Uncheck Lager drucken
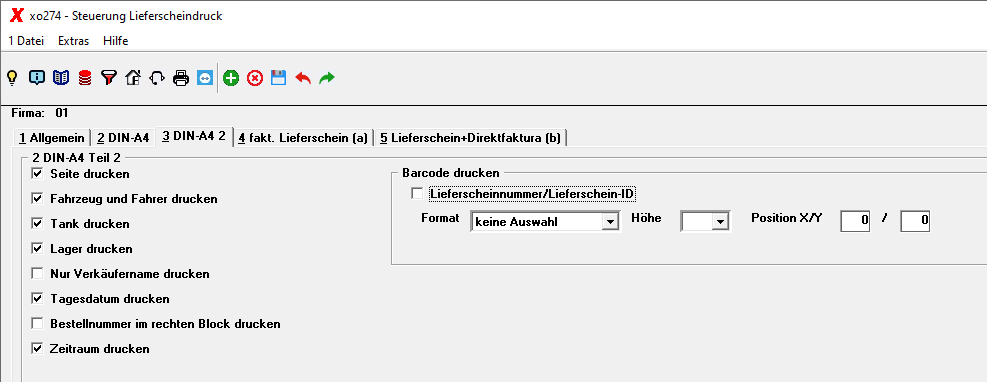The image size is (987, 382). (x=37, y=249)
